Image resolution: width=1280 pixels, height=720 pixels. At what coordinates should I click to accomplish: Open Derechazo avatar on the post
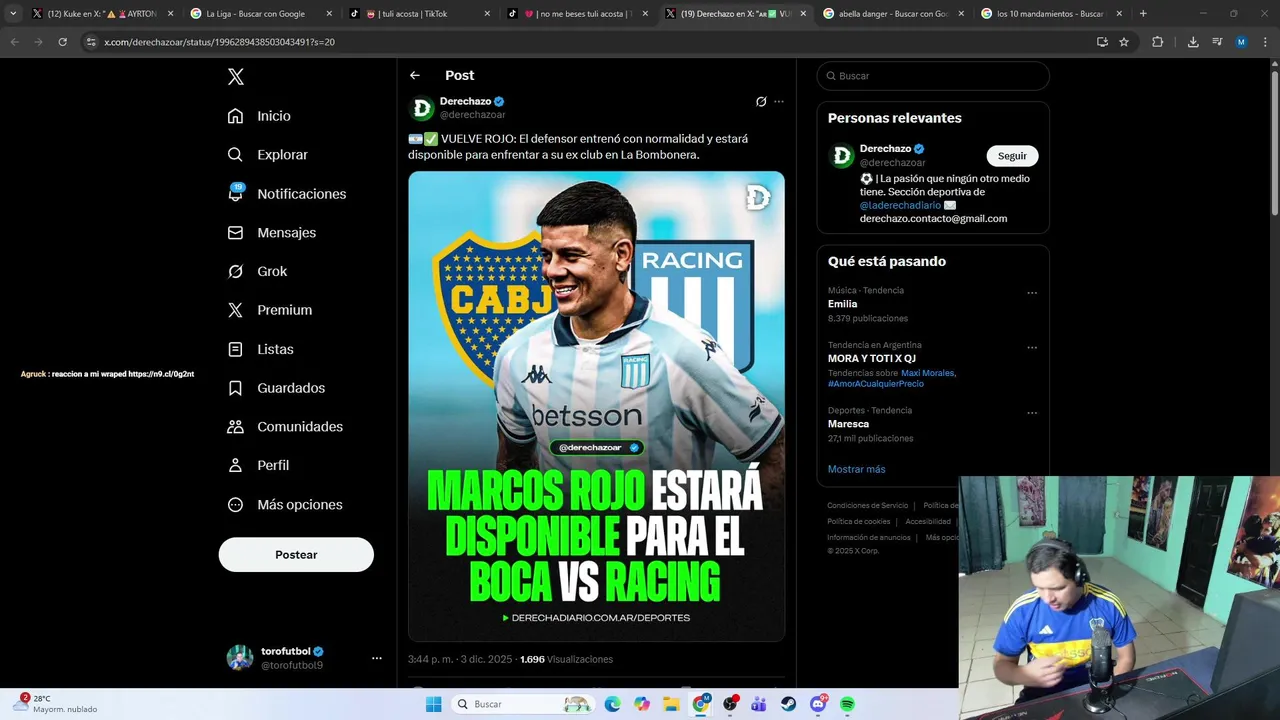point(422,108)
